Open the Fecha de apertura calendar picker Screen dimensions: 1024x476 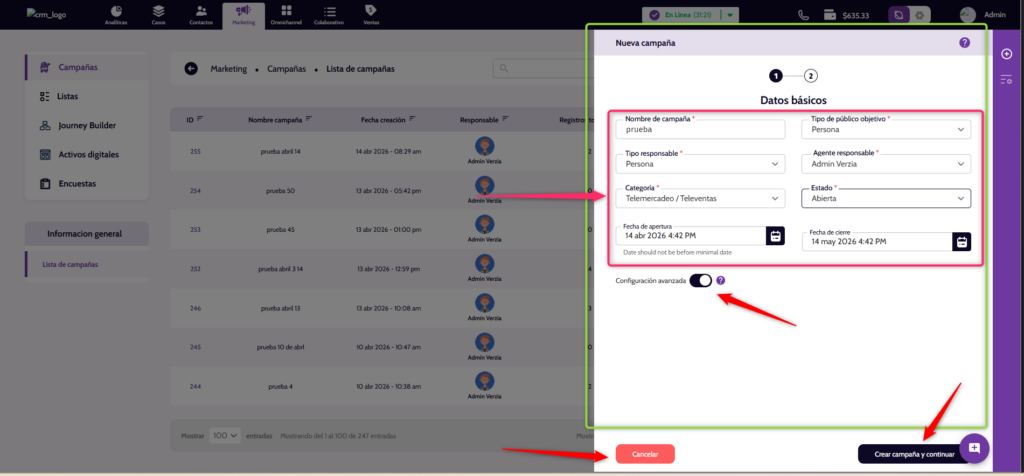pyautogui.click(x=775, y=236)
